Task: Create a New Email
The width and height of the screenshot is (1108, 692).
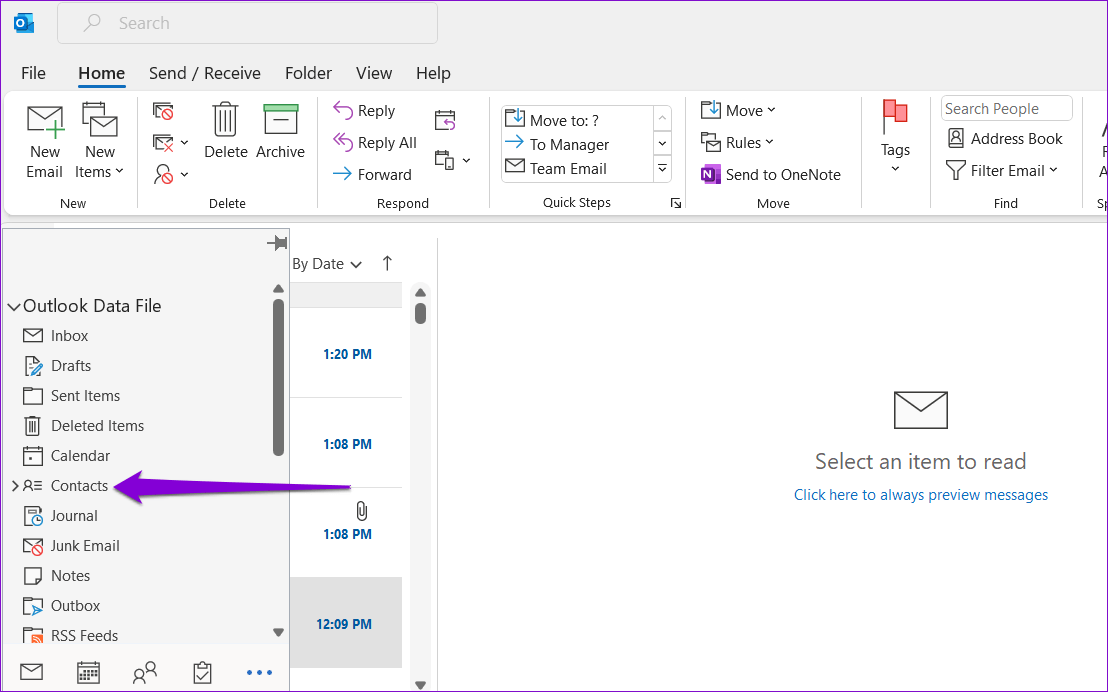Action: click(45, 141)
